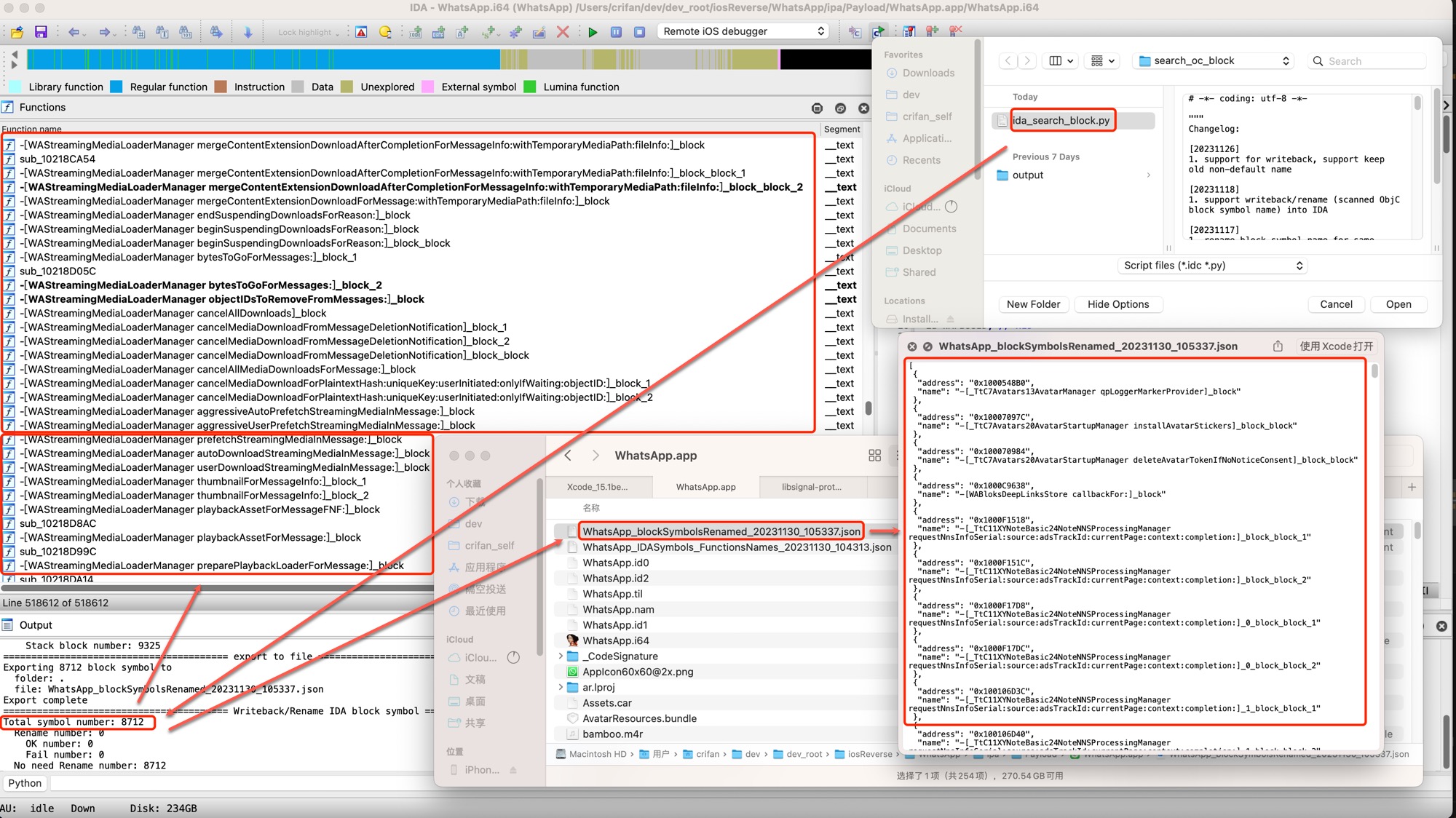Click the Search field in file dialog
1456x818 pixels.
pos(1369,61)
